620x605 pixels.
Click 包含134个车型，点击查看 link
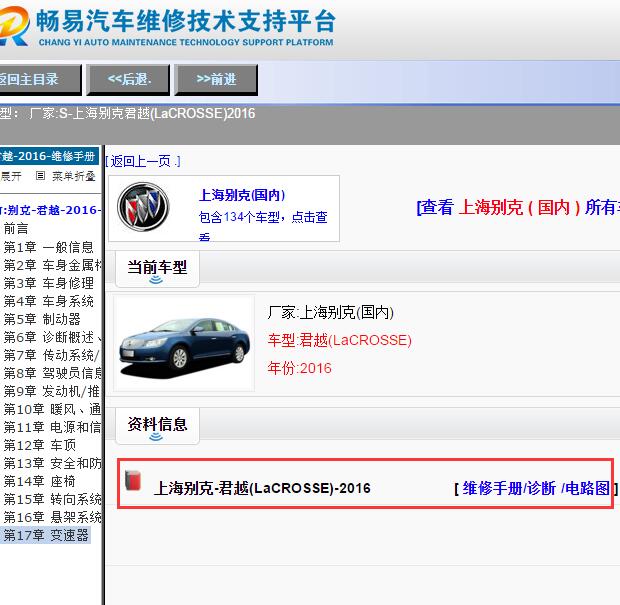pyautogui.click(x=263, y=225)
